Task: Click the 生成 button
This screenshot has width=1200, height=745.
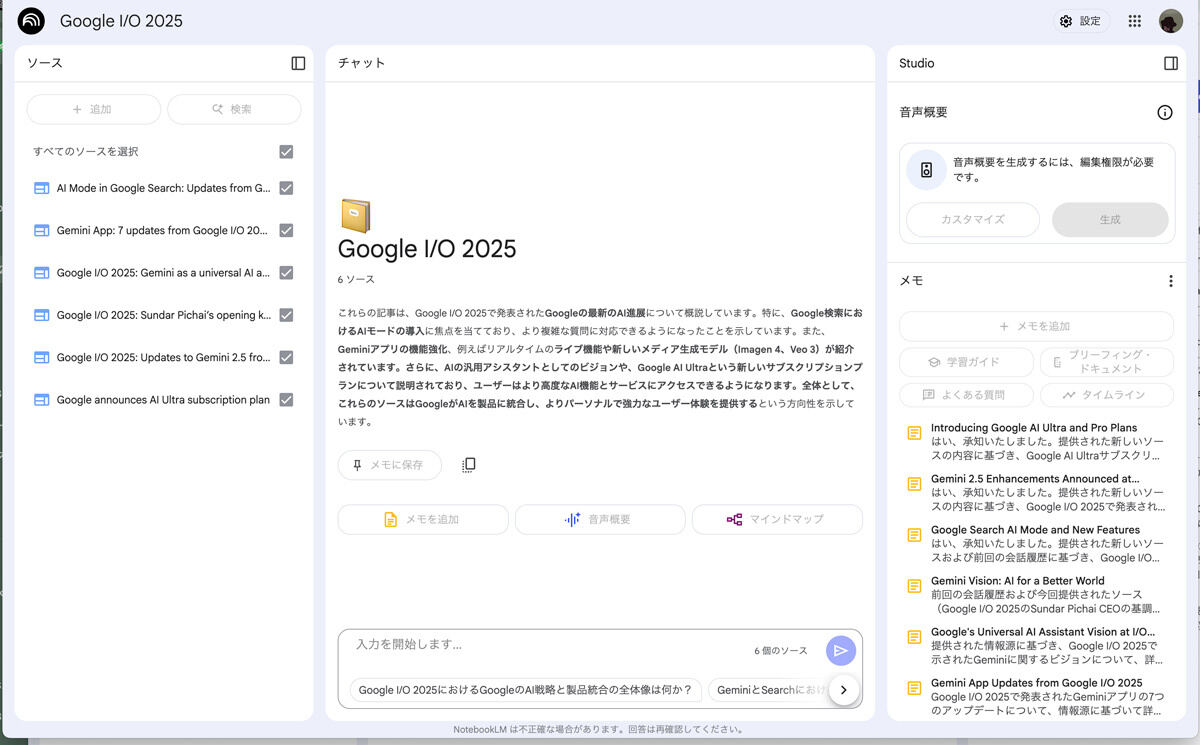Action: pyautogui.click(x=1110, y=219)
